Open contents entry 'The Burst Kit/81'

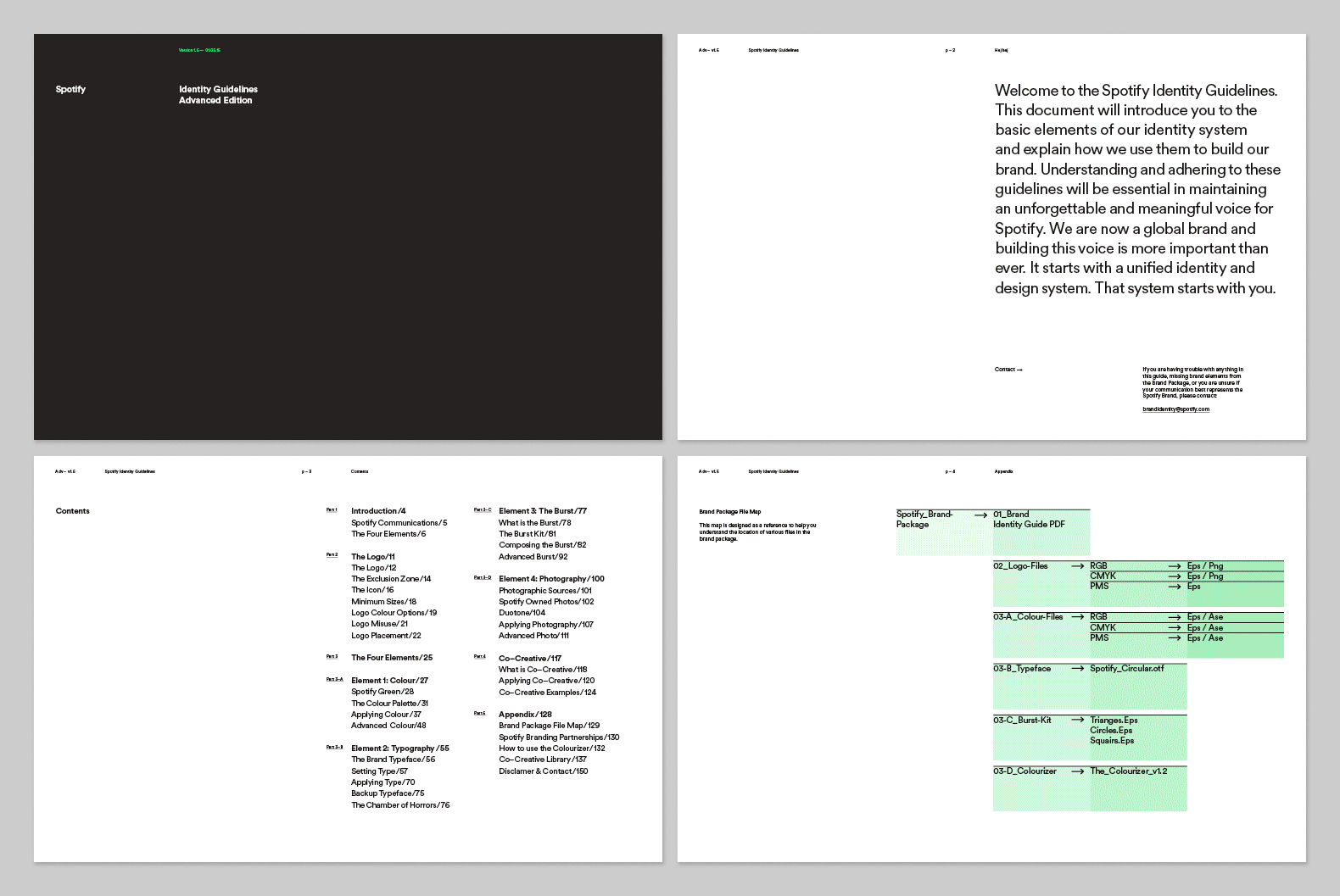528,534
